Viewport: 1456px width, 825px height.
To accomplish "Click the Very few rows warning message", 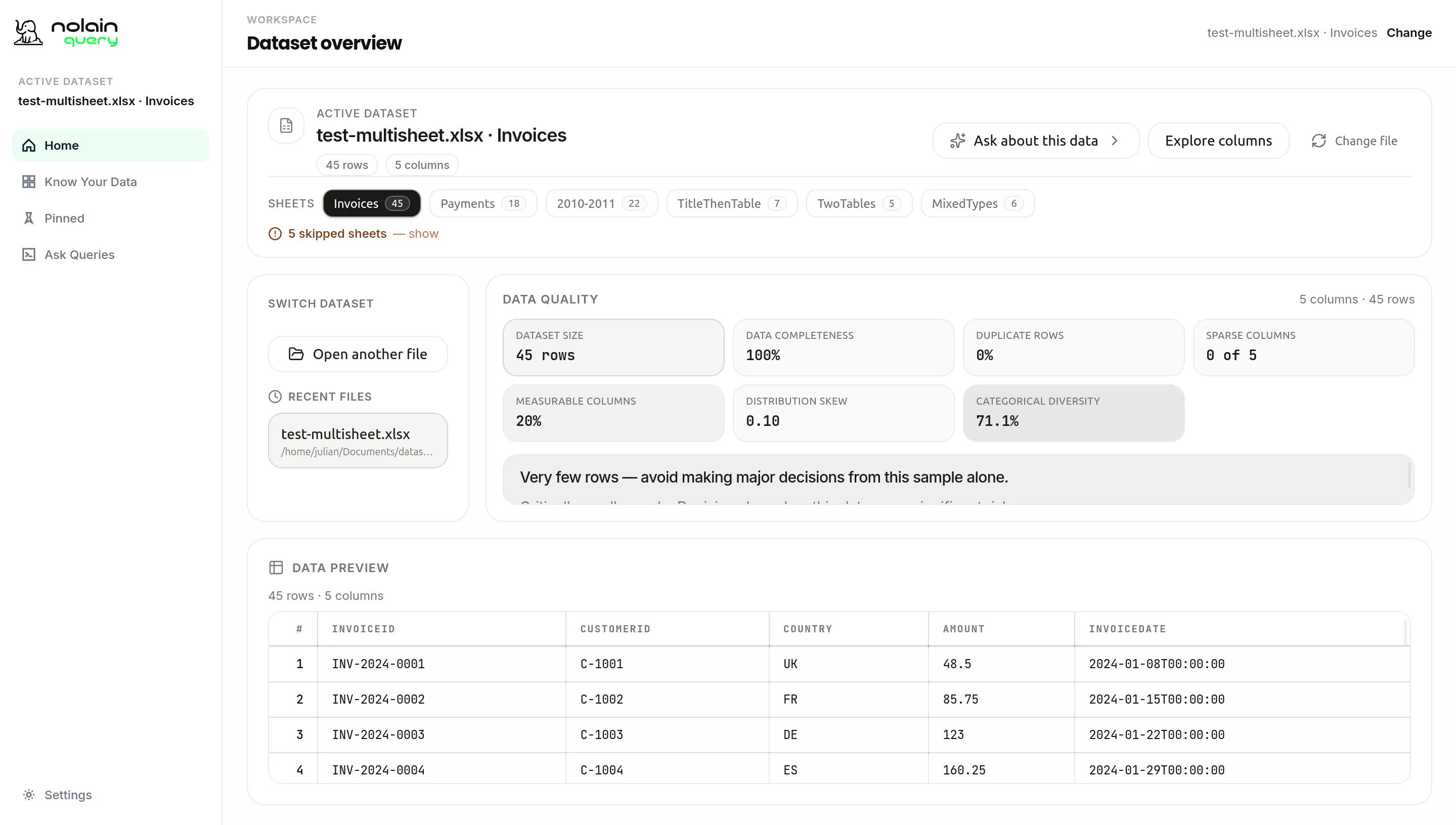I will [x=764, y=477].
